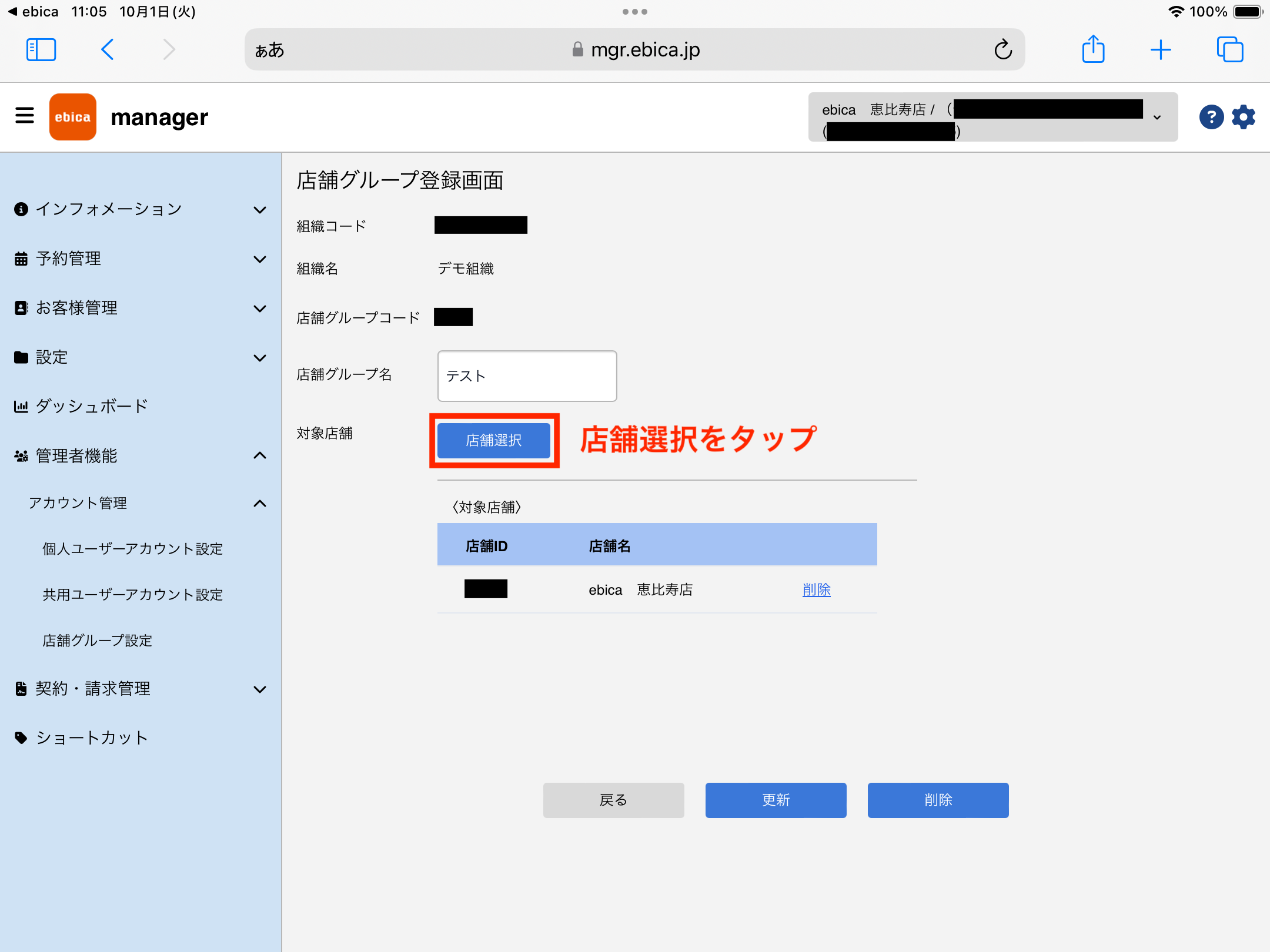Open 店舗グループ設定
Image resolution: width=1270 pixels, height=952 pixels.
[x=98, y=641]
